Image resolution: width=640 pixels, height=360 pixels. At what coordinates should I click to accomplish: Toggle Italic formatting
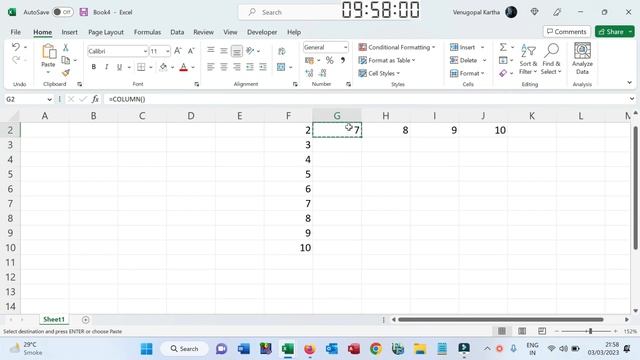107,67
